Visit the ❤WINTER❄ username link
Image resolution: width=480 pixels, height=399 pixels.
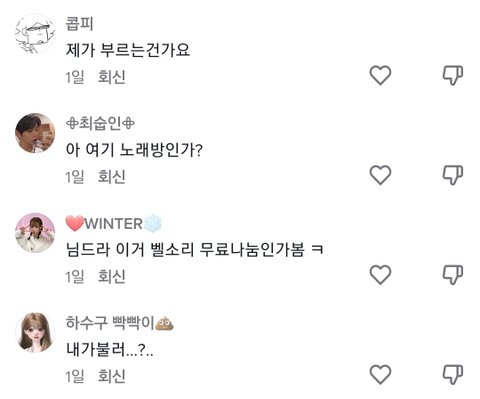pos(114,223)
